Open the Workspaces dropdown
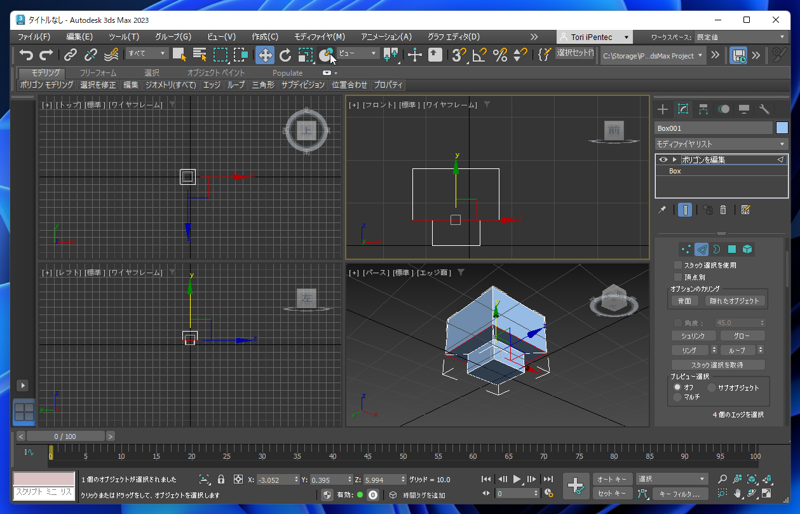The height and width of the screenshot is (514, 800). 741,37
